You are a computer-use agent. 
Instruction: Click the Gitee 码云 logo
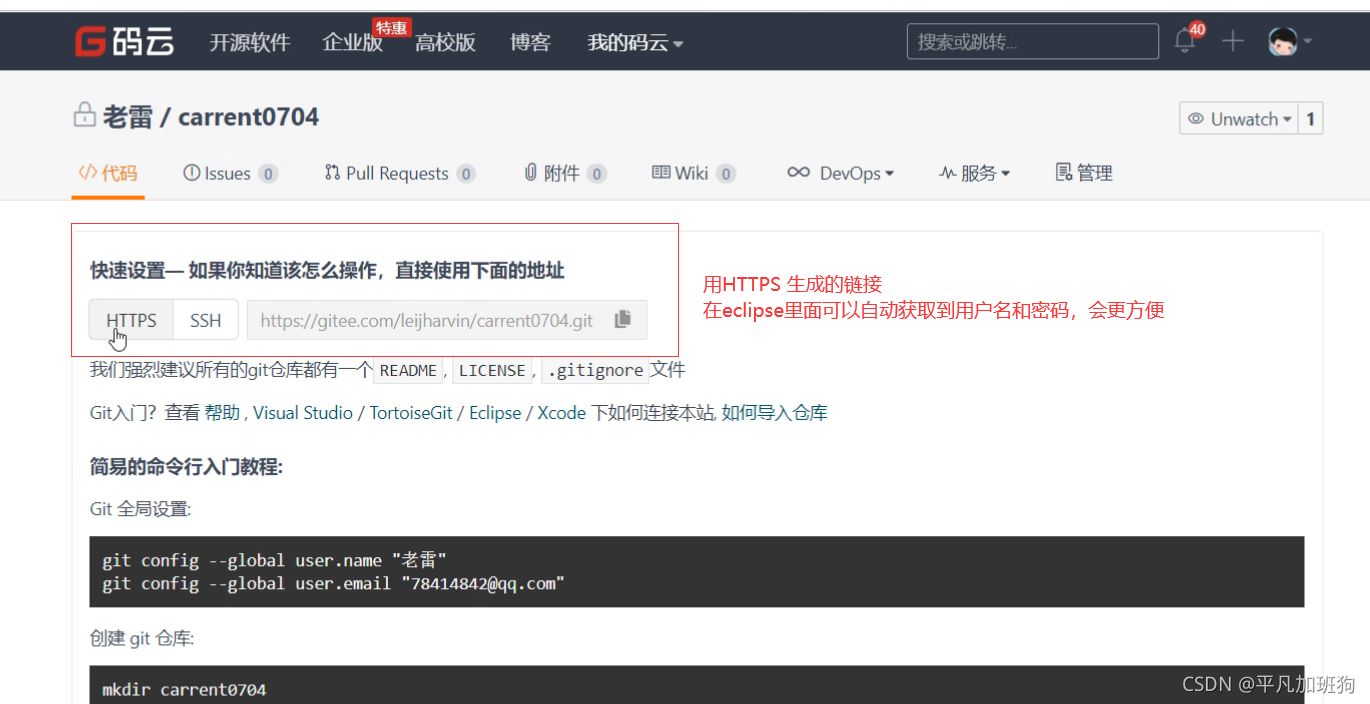coord(125,41)
